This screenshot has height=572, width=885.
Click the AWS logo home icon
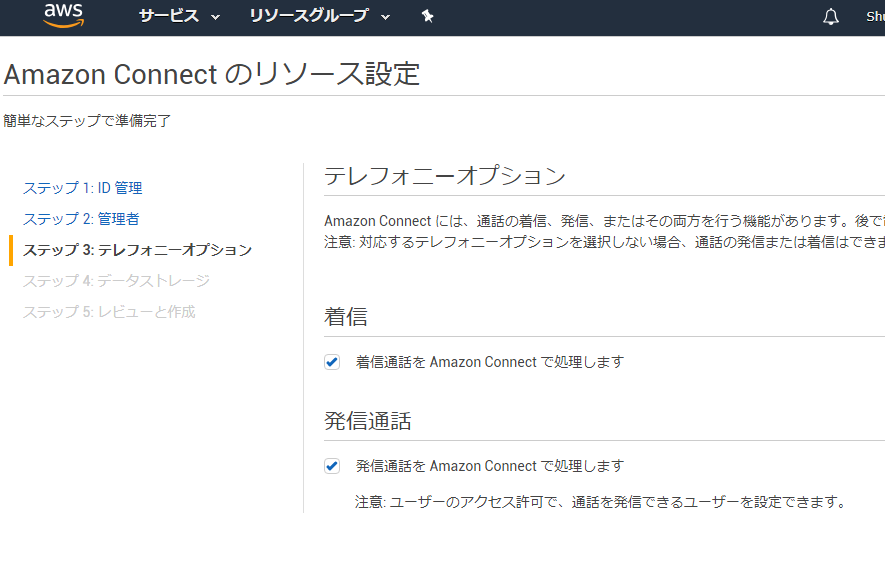(x=64, y=15)
